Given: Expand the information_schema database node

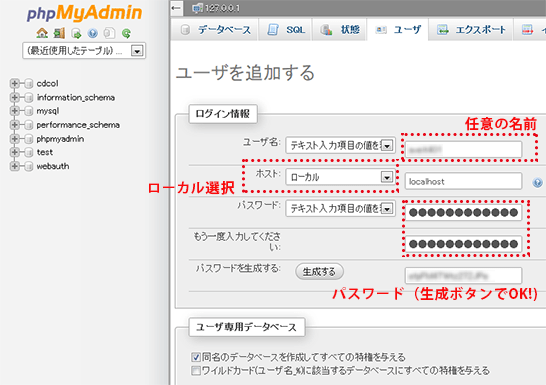Looking at the screenshot, I should [x=15, y=97].
